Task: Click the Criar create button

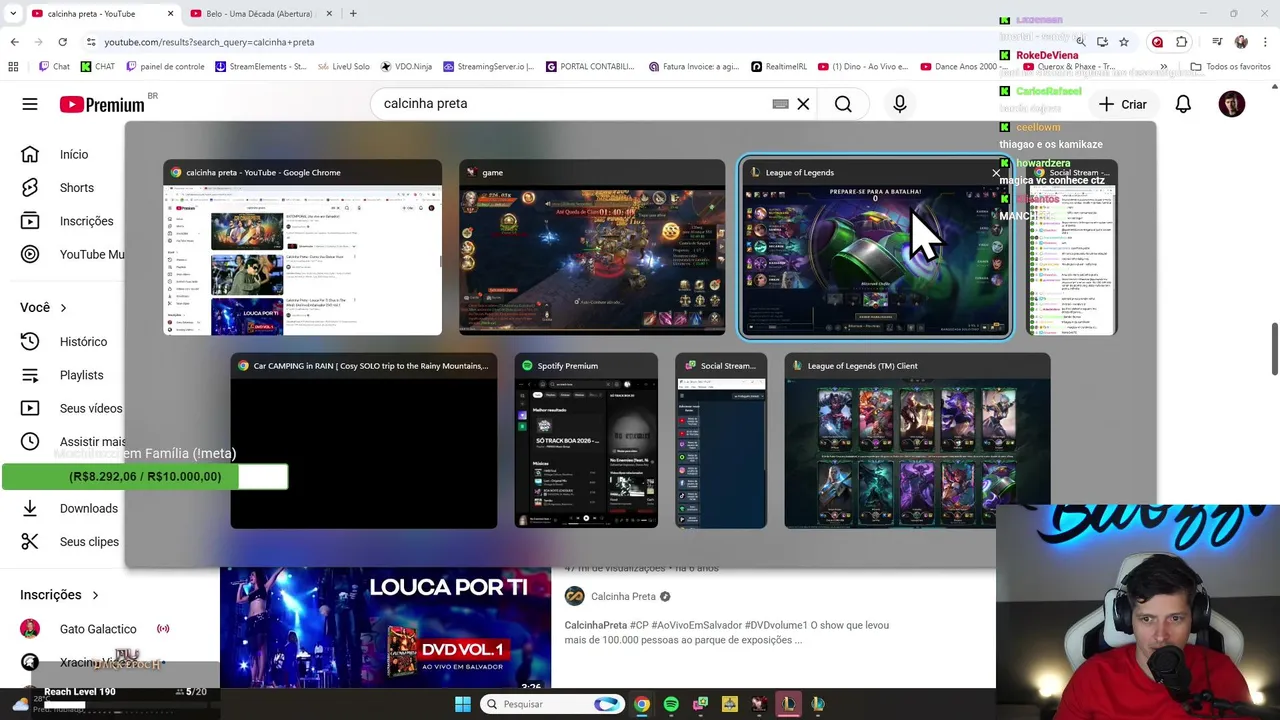Action: [1122, 104]
